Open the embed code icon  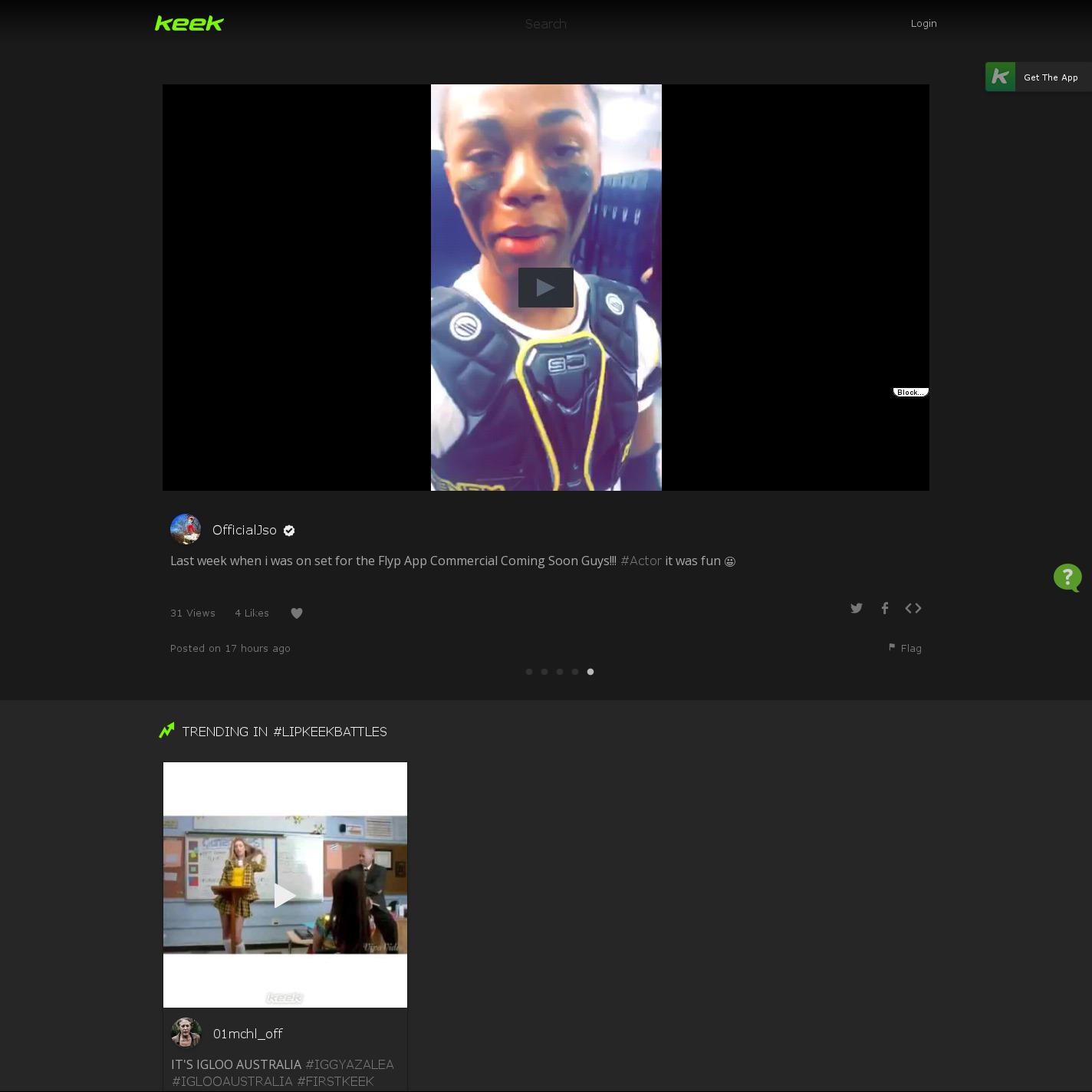(x=913, y=608)
